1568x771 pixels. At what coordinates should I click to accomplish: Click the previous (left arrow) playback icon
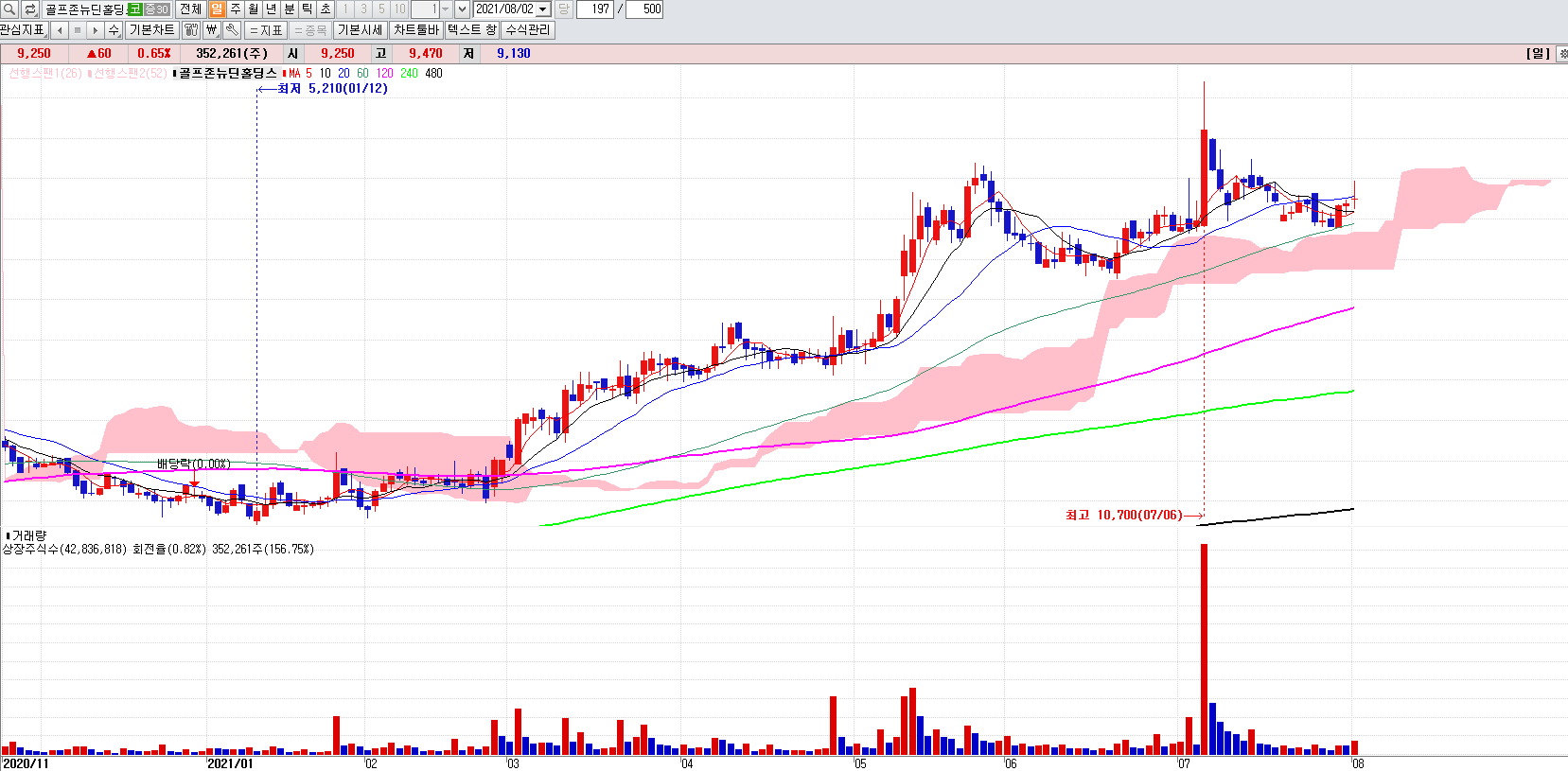60,30
